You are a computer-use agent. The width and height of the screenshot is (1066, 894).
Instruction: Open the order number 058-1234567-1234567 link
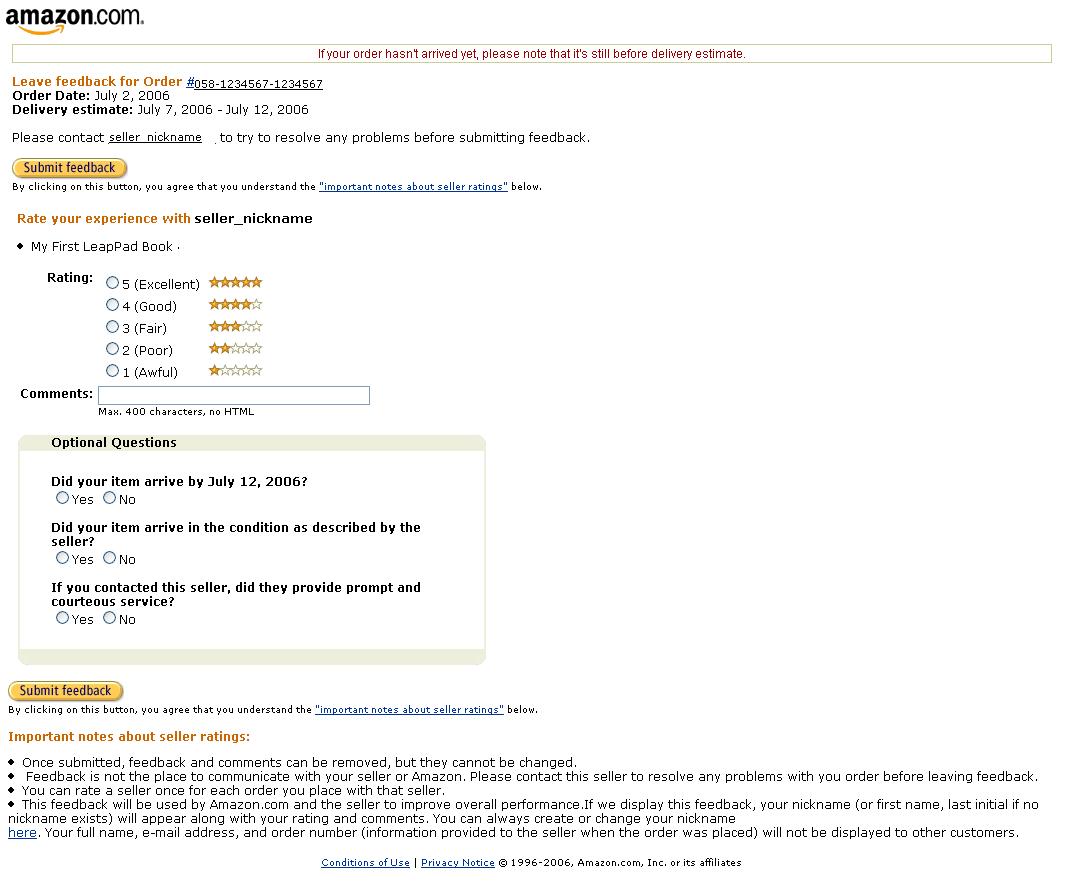[x=254, y=84]
